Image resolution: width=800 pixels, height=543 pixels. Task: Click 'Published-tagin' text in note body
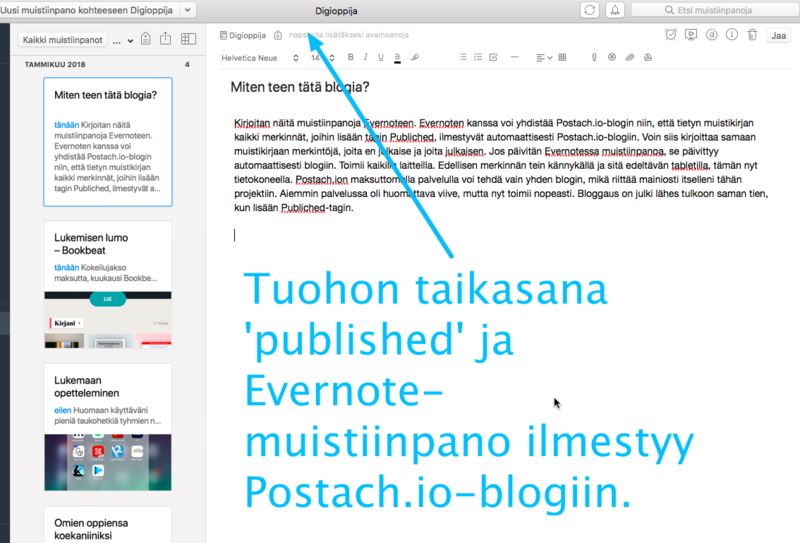coord(316,208)
